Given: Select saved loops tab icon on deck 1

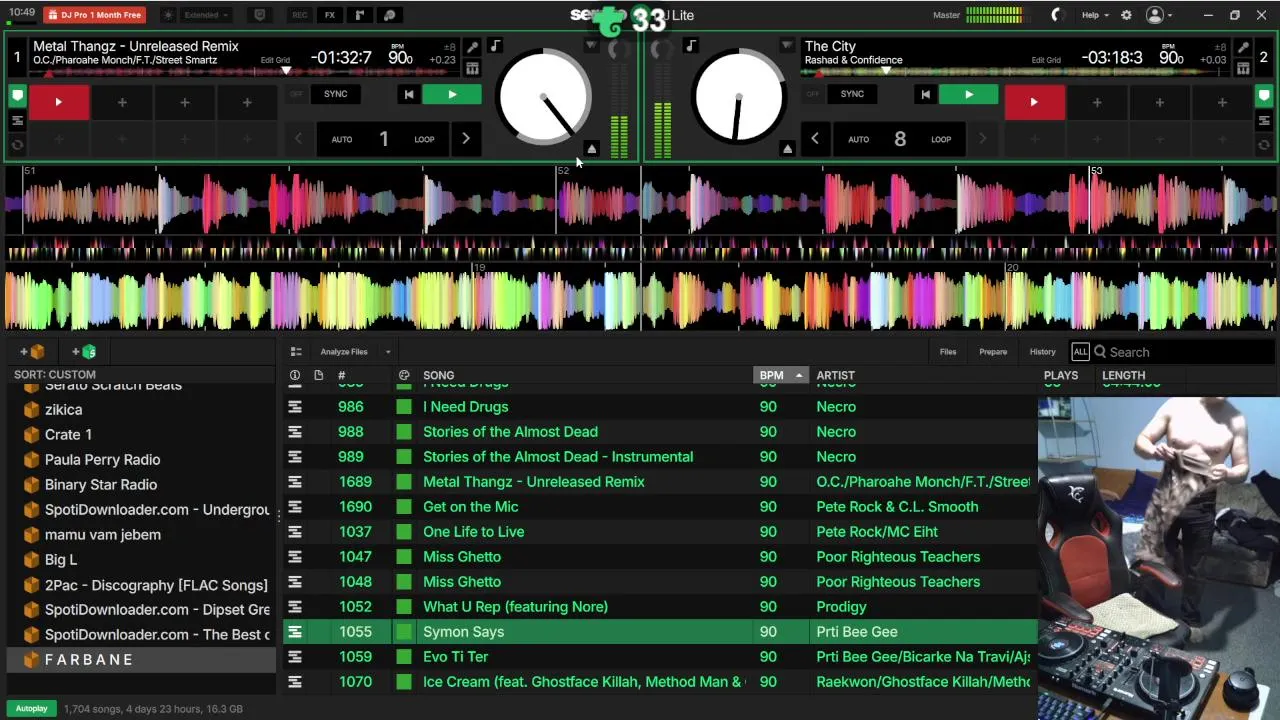Looking at the screenshot, I should 17,145.
